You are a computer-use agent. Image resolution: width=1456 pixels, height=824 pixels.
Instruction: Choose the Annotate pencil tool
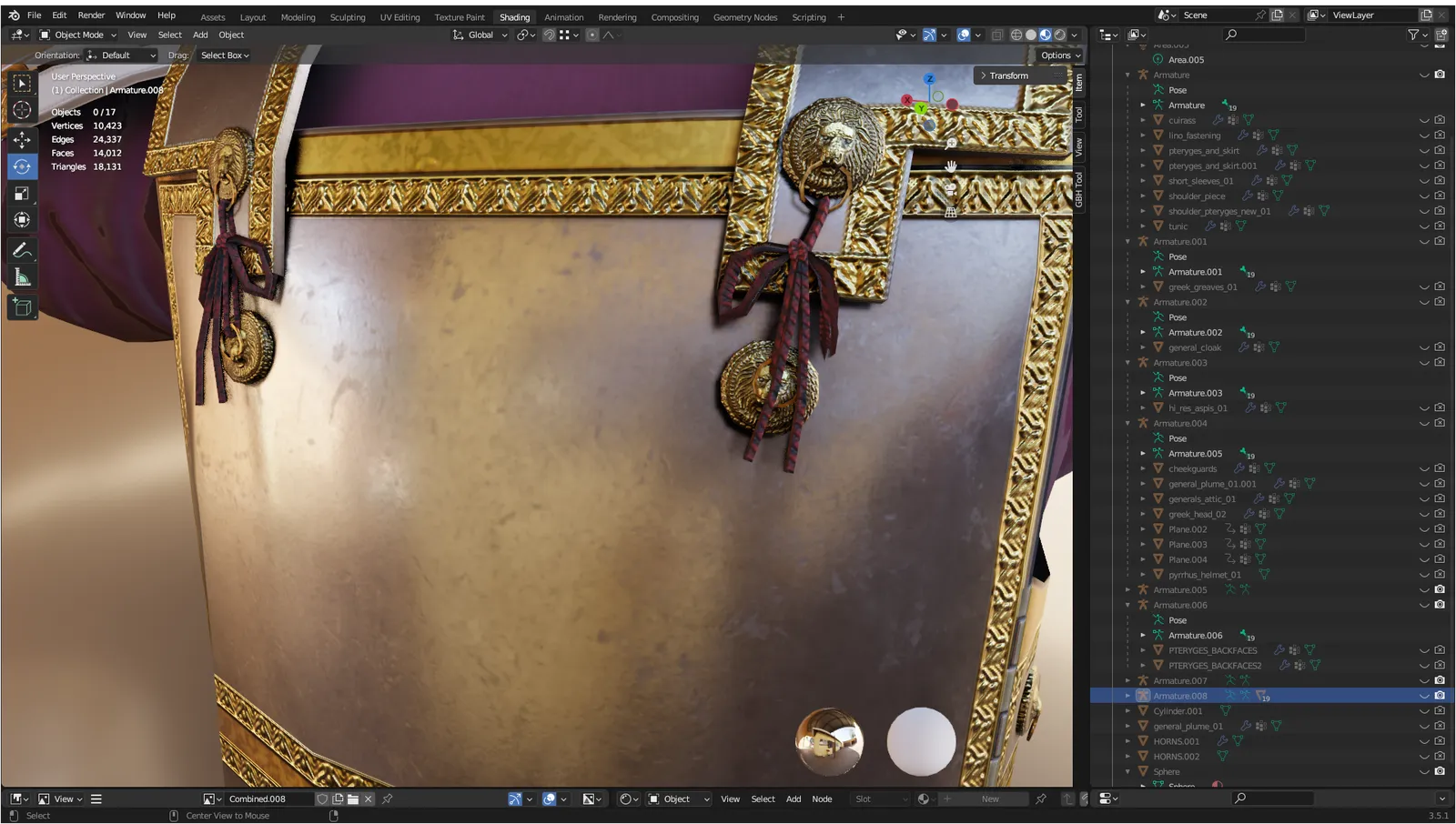coord(22,250)
